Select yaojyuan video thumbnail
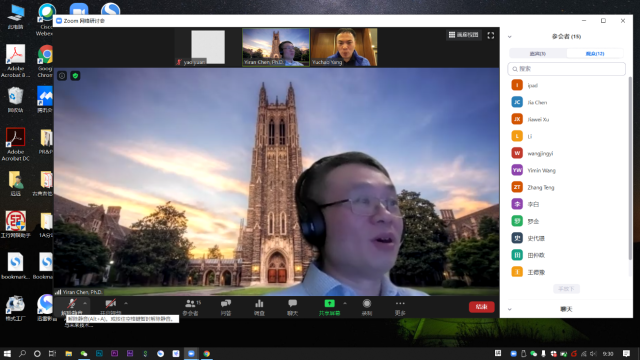The width and height of the screenshot is (640, 360). pyautogui.click(x=208, y=47)
